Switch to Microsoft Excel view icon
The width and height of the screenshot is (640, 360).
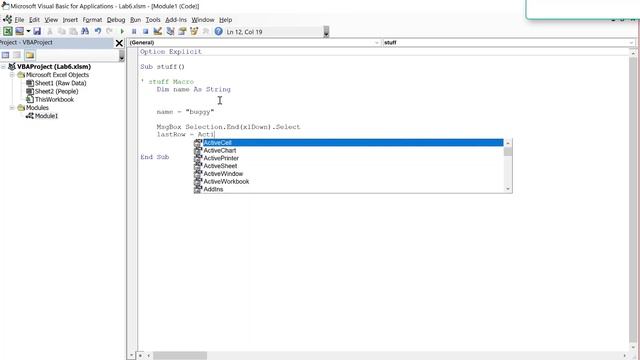coord(8,31)
